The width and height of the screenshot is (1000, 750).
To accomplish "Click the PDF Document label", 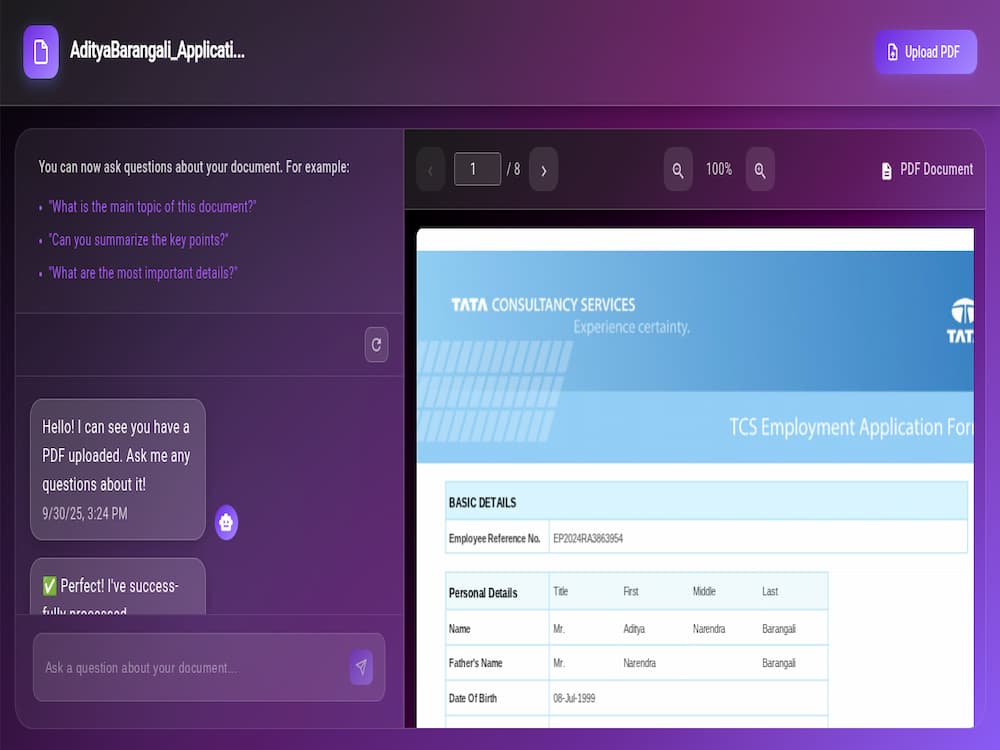I will click(x=936, y=169).
